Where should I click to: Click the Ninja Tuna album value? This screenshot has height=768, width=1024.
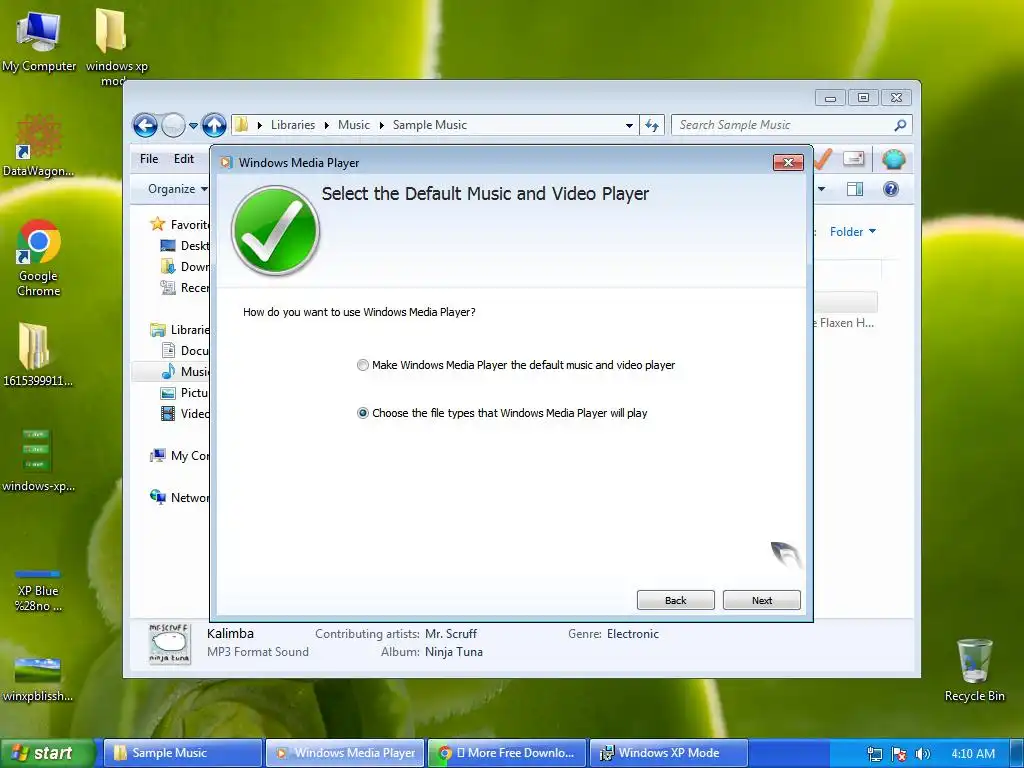pyautogui.click(x=453, y=652)
